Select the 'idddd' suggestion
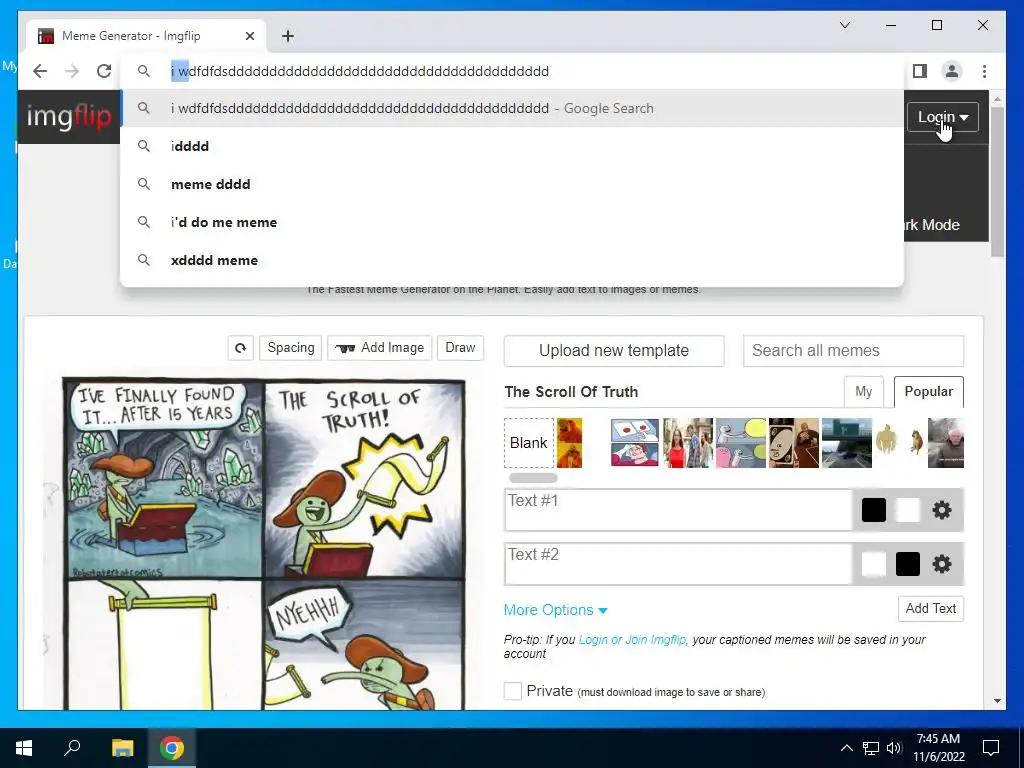 pyautogui.click(x=512, y=146)
